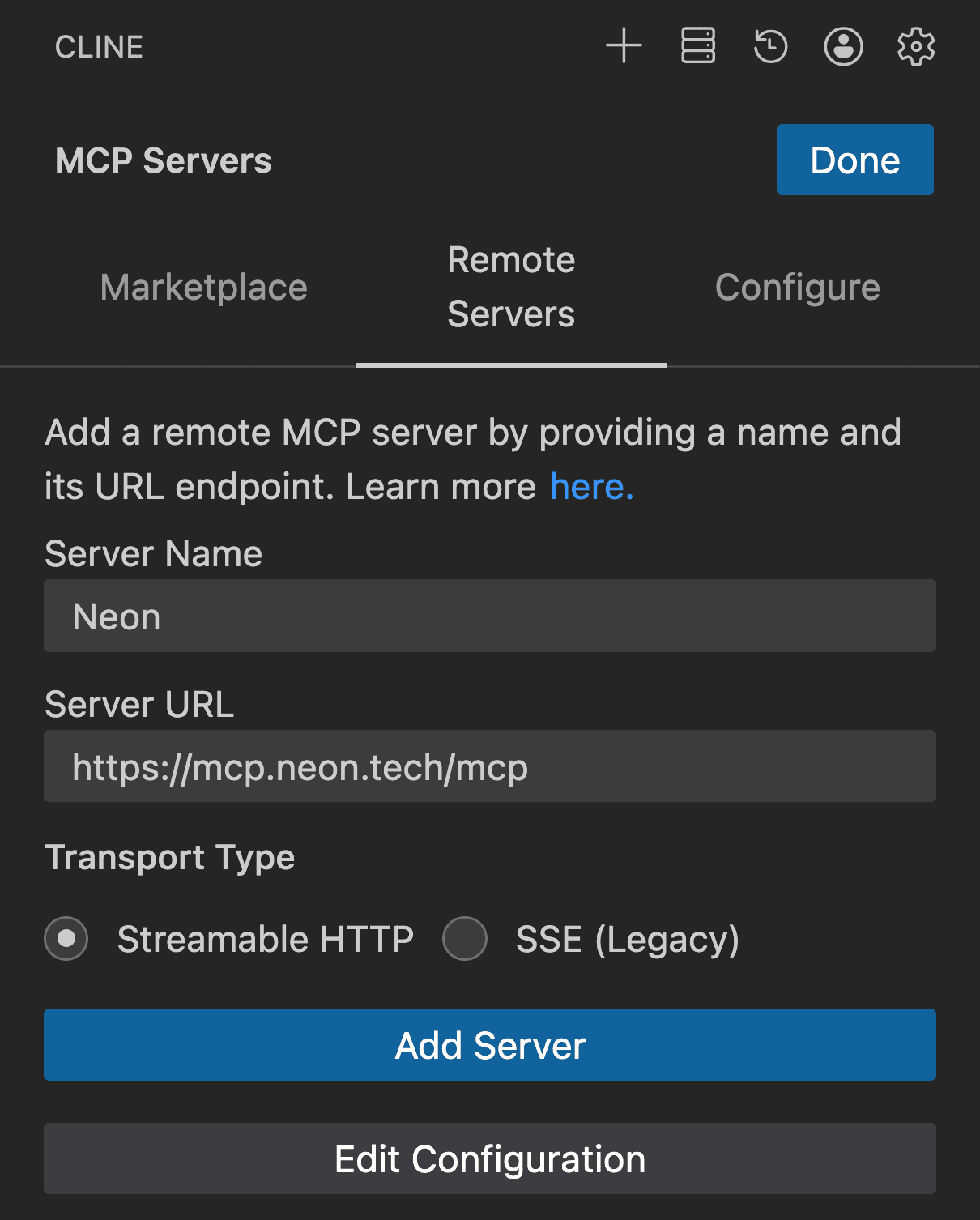This screenshot has height=1220, width=980.
Task: Click the MCP Servers heading
Action: click(x=162, y=160)
